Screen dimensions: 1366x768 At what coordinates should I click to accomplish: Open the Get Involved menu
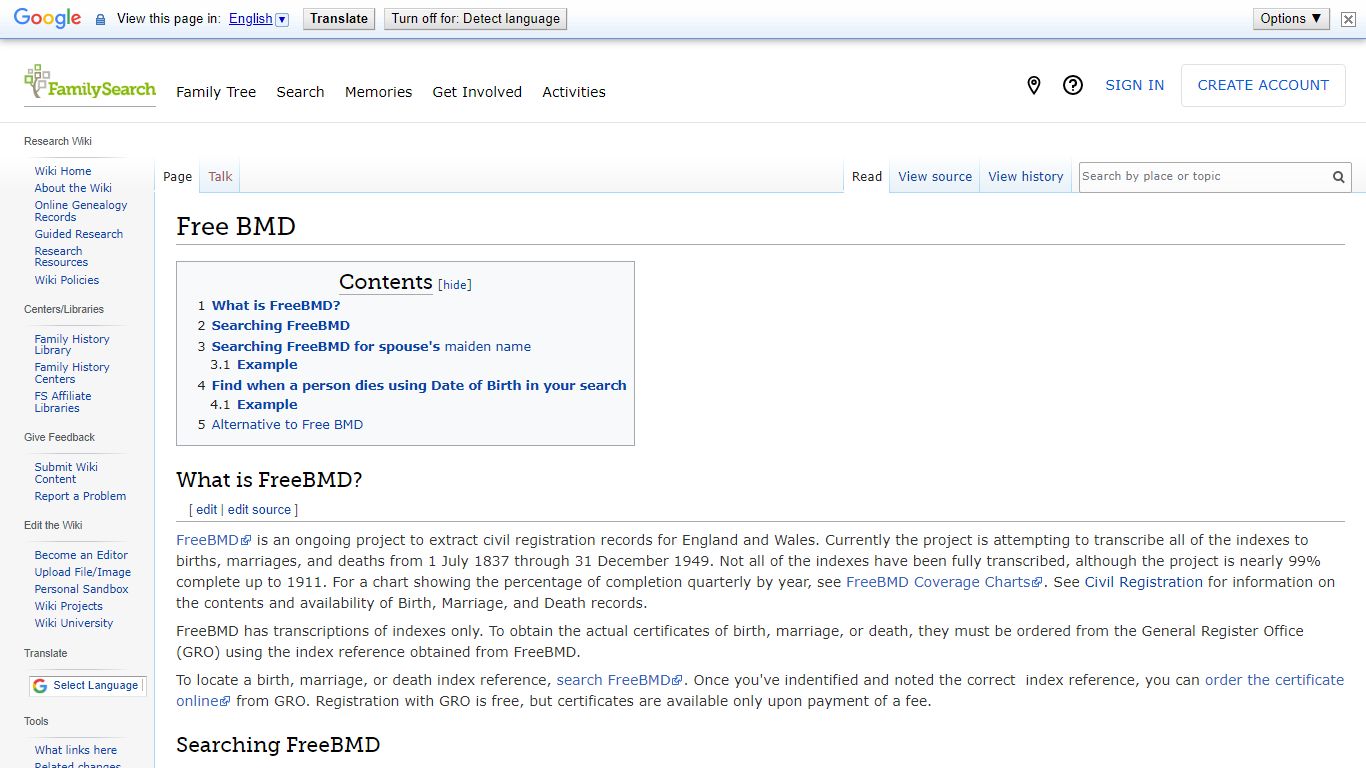point(477,92)
